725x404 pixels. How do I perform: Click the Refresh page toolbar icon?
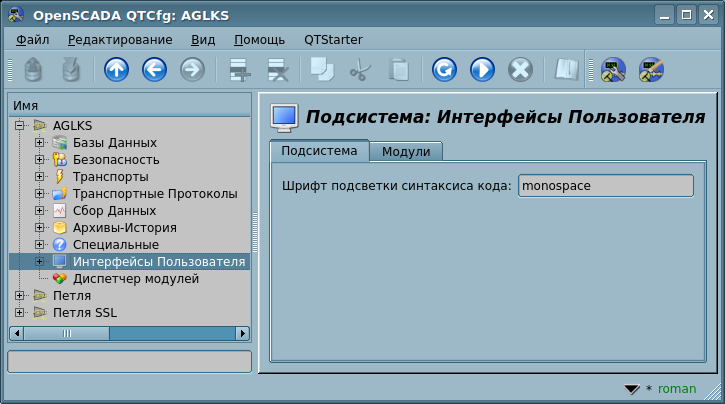[444, 70]
